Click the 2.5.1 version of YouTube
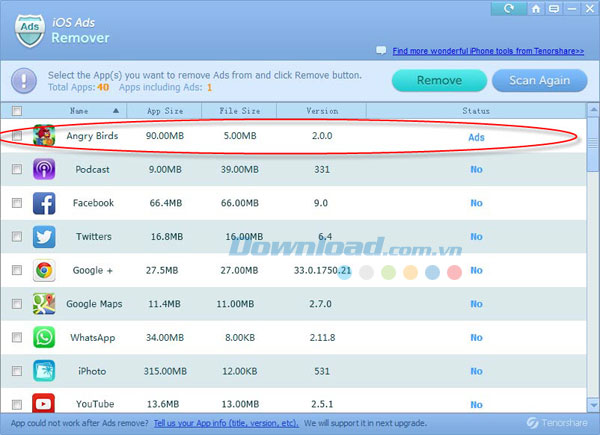Image resolution: width=600 pixels, height=435 pixels. [x=322, y=404]
